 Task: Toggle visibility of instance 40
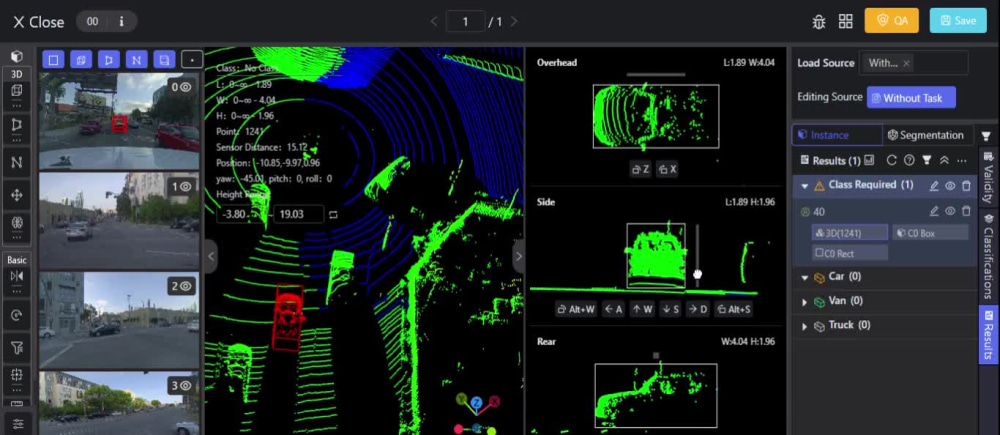tap(950, 211)
